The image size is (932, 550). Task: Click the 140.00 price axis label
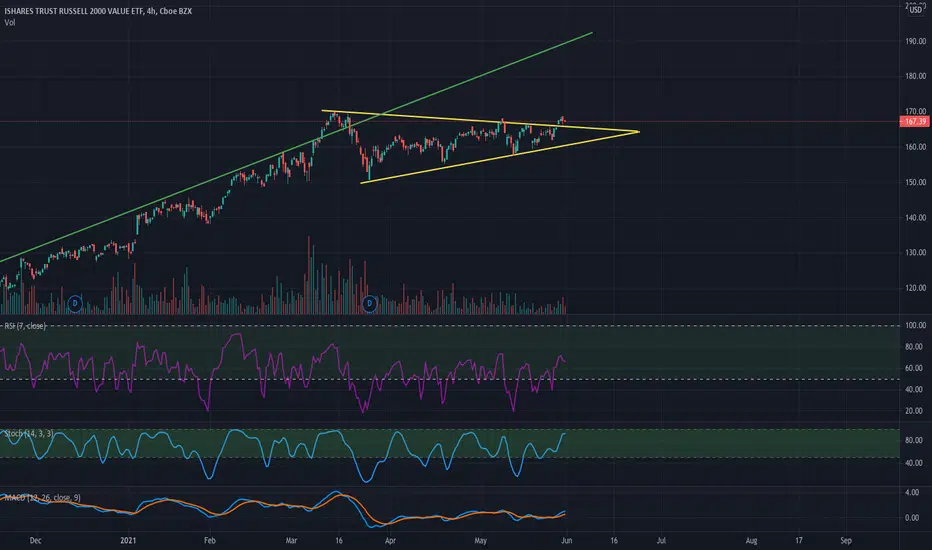coord(916,218)
